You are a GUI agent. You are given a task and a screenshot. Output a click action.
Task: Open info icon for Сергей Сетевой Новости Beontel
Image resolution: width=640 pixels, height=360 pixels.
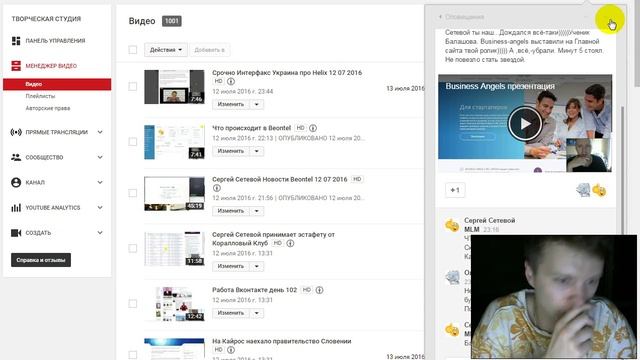[217, 188]
